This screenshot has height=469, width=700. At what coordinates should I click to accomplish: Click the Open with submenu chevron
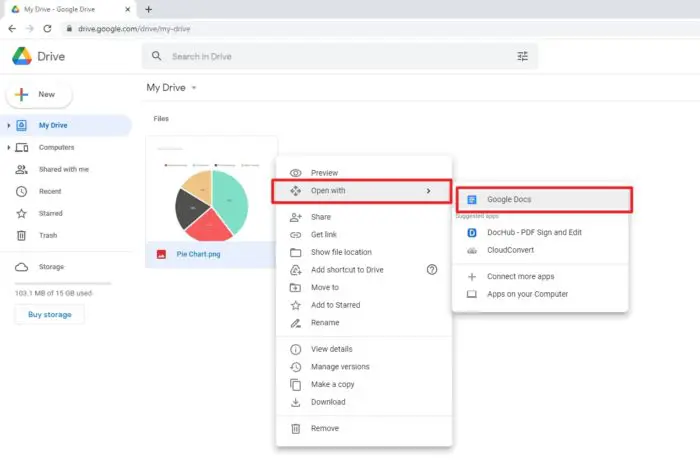(428, 191)
